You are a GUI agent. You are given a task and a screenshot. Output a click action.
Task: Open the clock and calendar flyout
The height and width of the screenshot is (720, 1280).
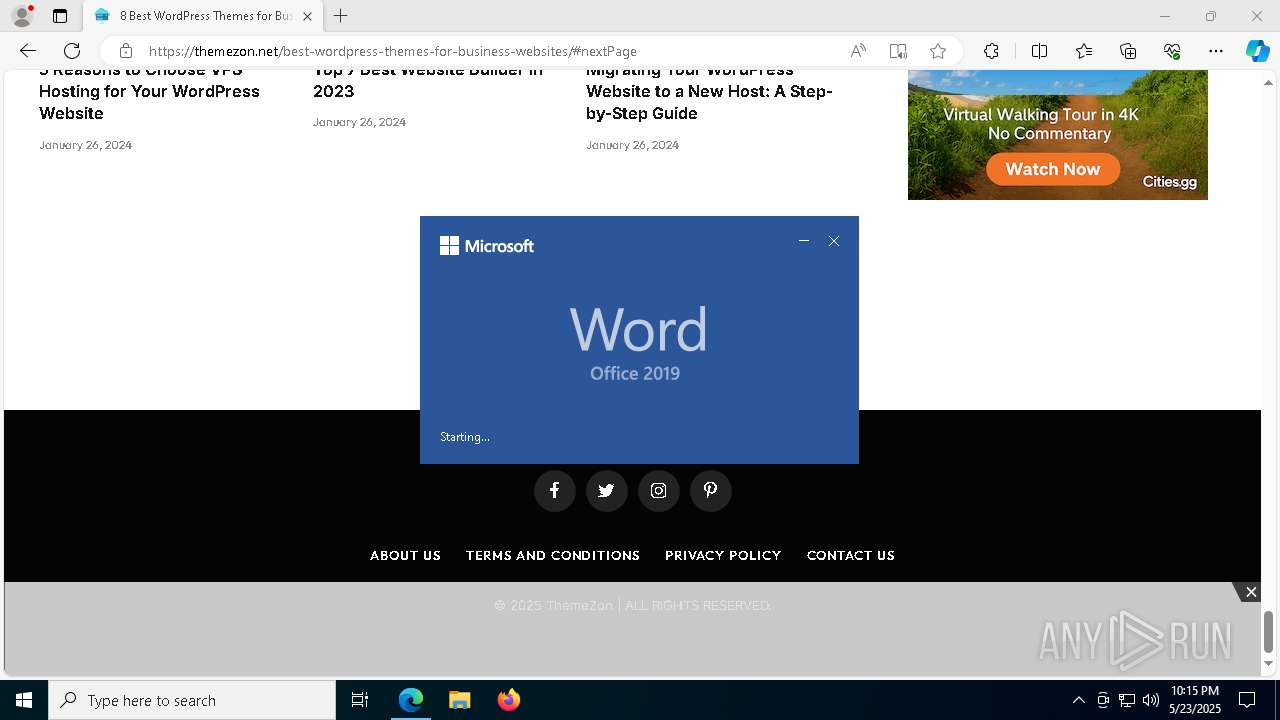[x=1195, y=700]
